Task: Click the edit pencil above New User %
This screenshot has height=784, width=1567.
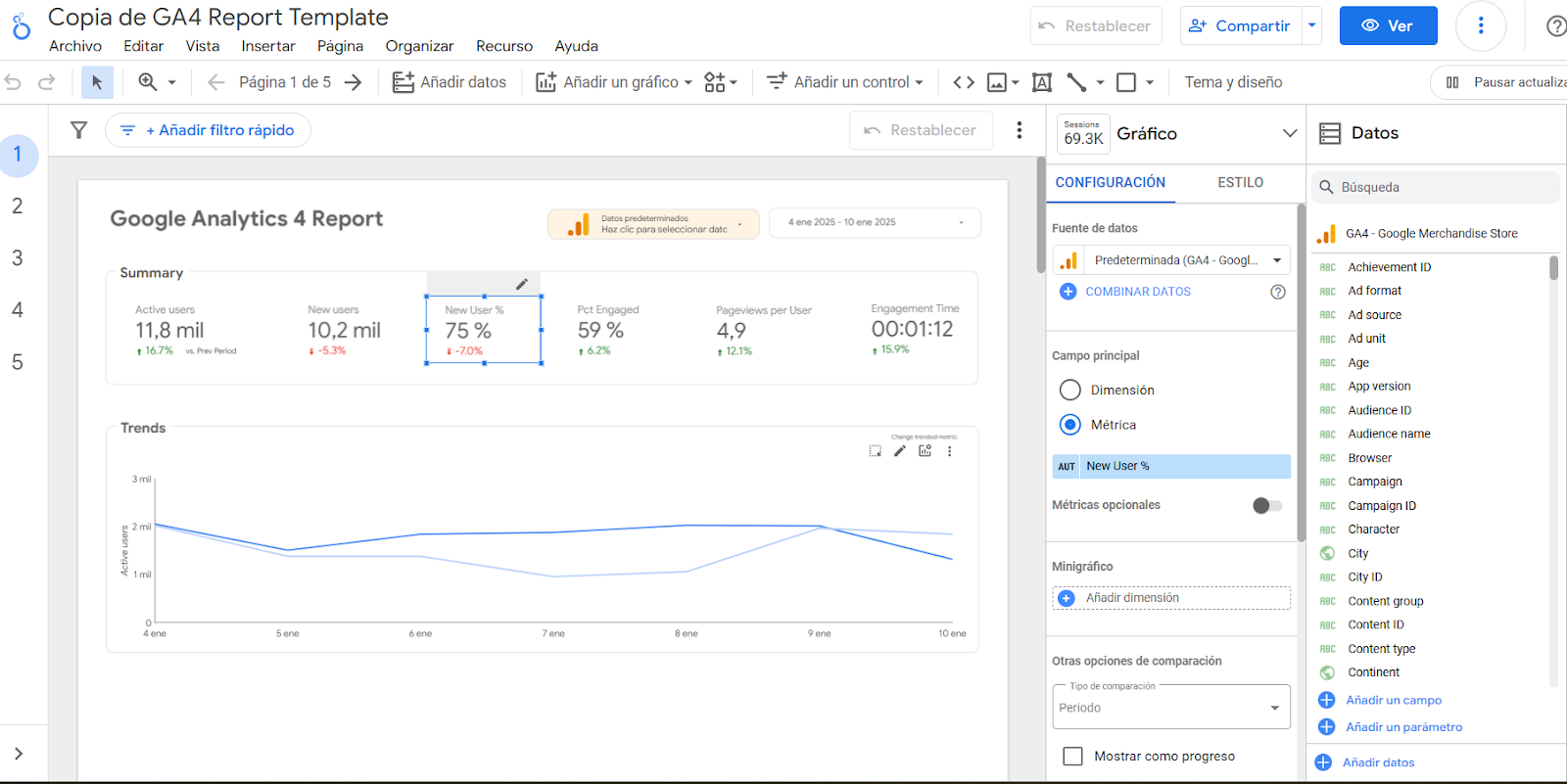Action: click(x=522, y=284)
